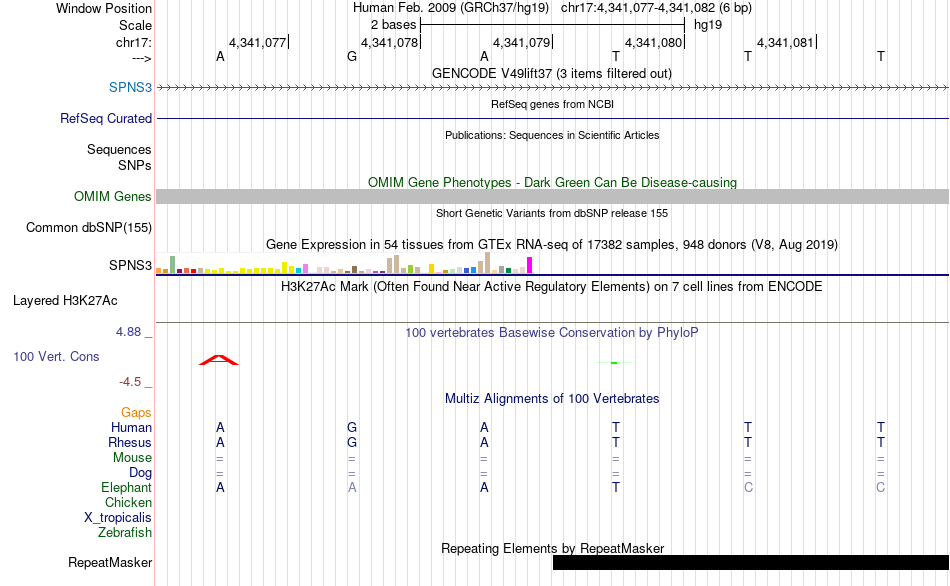Click 'Multiz Alignments of 100 Vertebrates' title
Viewport: 950px width, 586px height.
552,398
